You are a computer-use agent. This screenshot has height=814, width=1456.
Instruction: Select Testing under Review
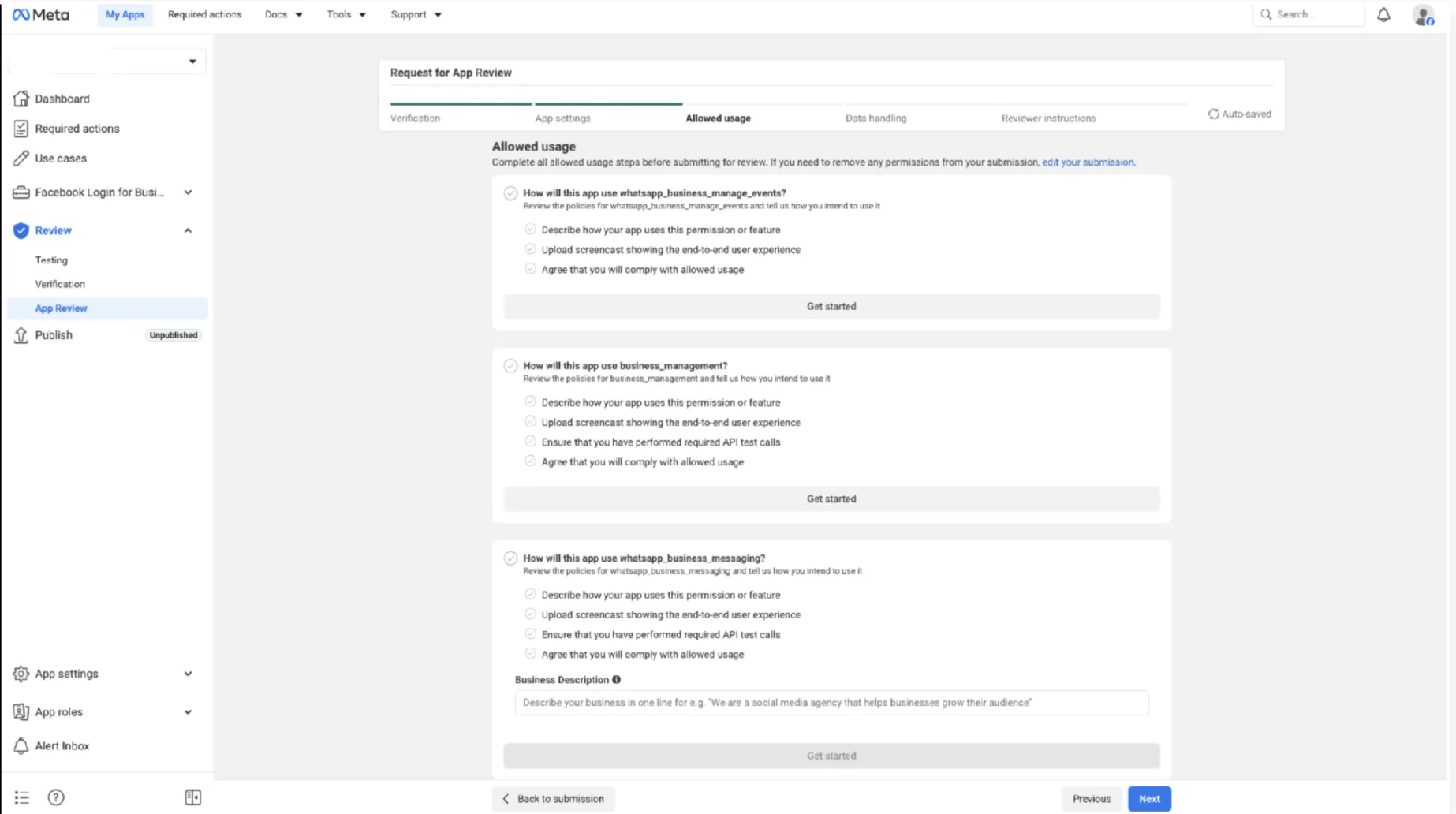pos(51,260)
